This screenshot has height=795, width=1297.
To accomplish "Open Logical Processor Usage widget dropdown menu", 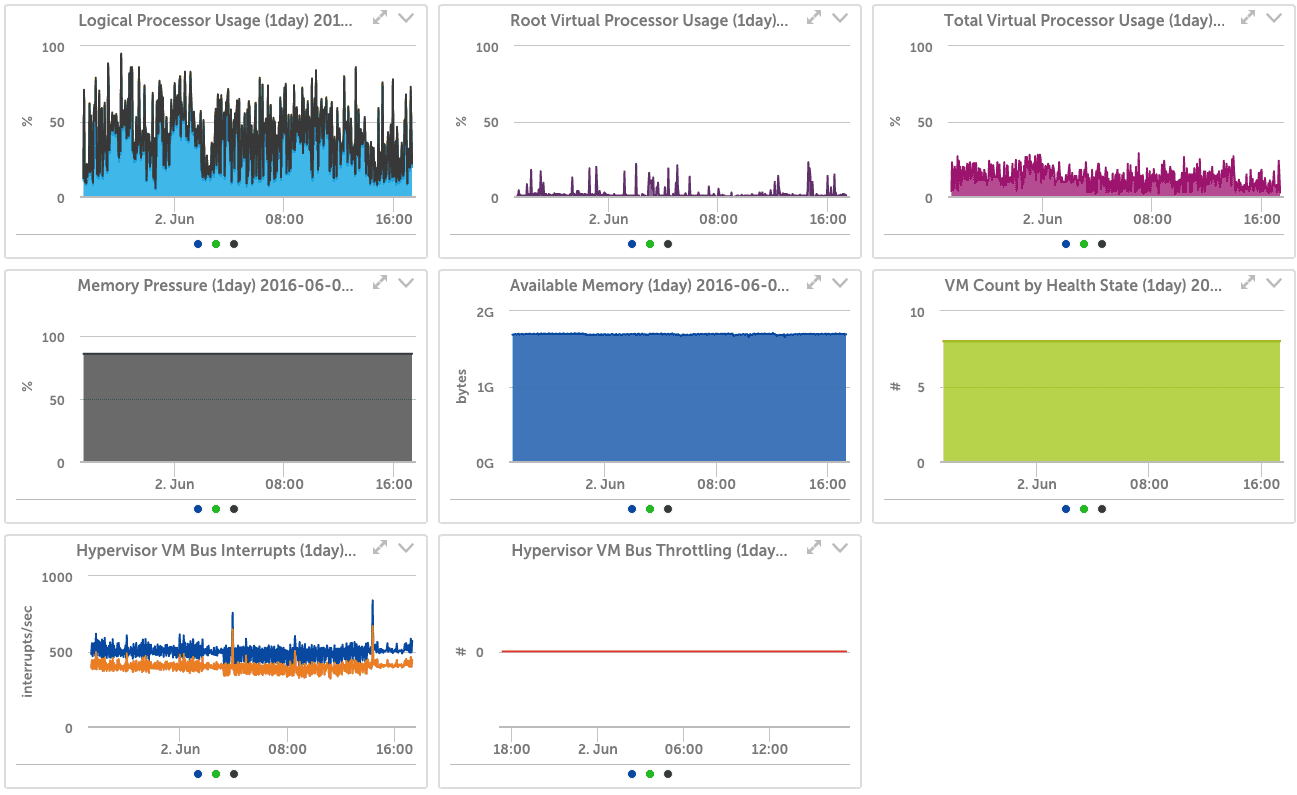I will (x=406, y=18).
